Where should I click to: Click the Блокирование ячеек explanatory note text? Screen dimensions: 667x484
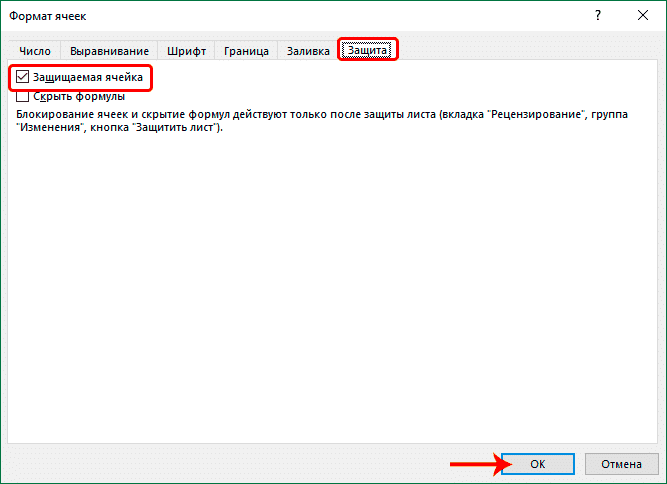[x=322, y=121]
